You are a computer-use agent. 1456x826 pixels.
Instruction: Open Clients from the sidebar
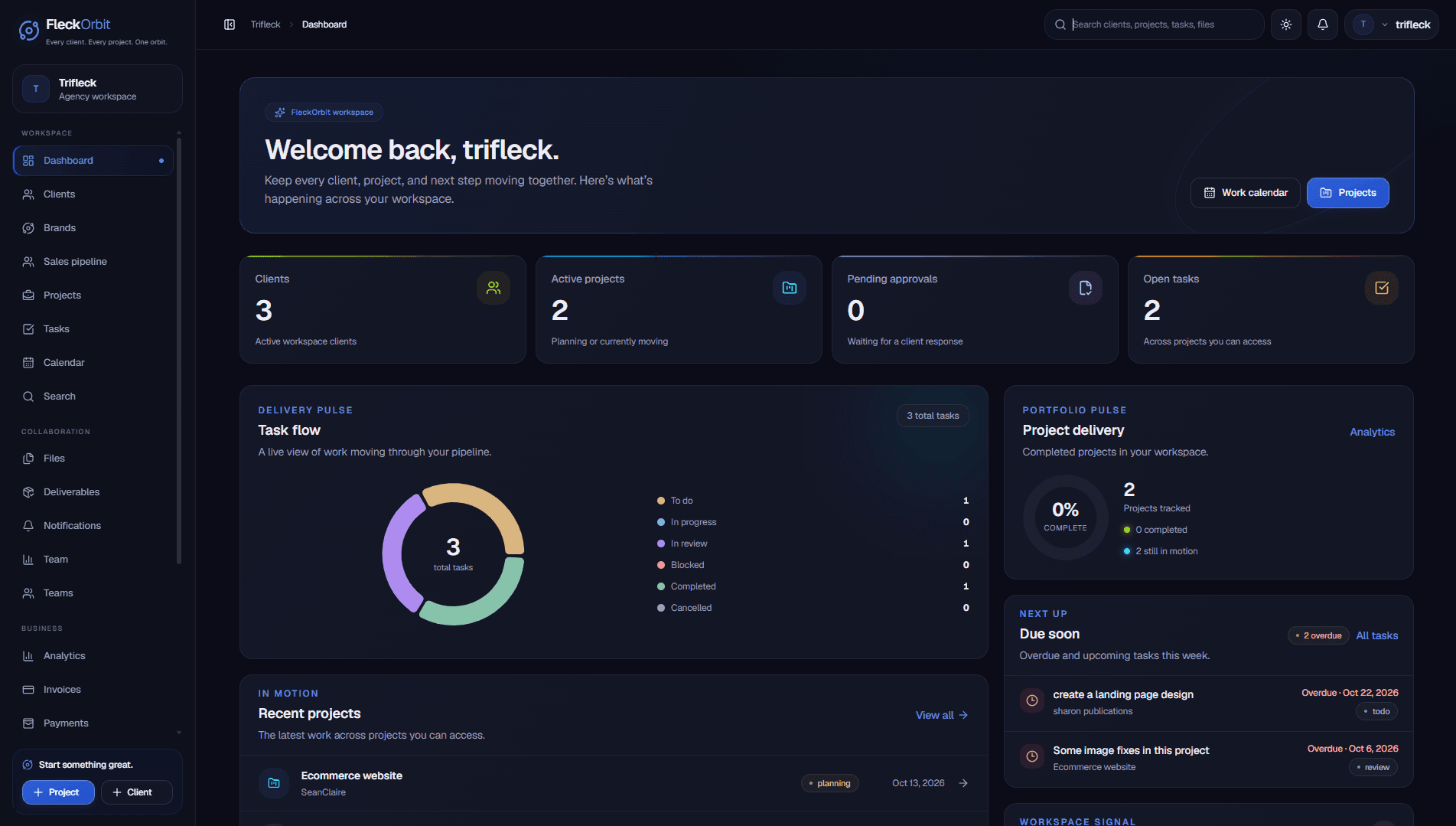93,194
